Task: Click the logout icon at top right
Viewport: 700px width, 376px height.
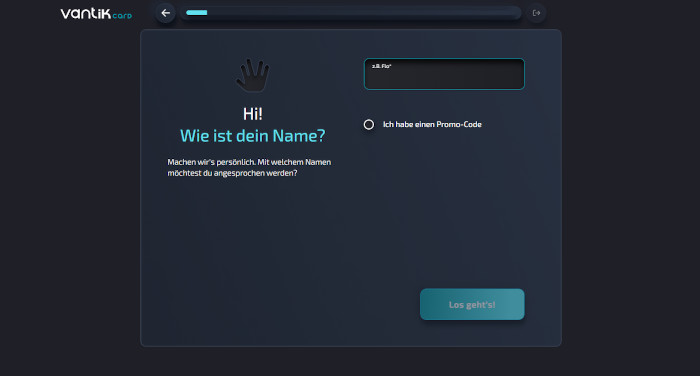Action: tap(536, 13)
